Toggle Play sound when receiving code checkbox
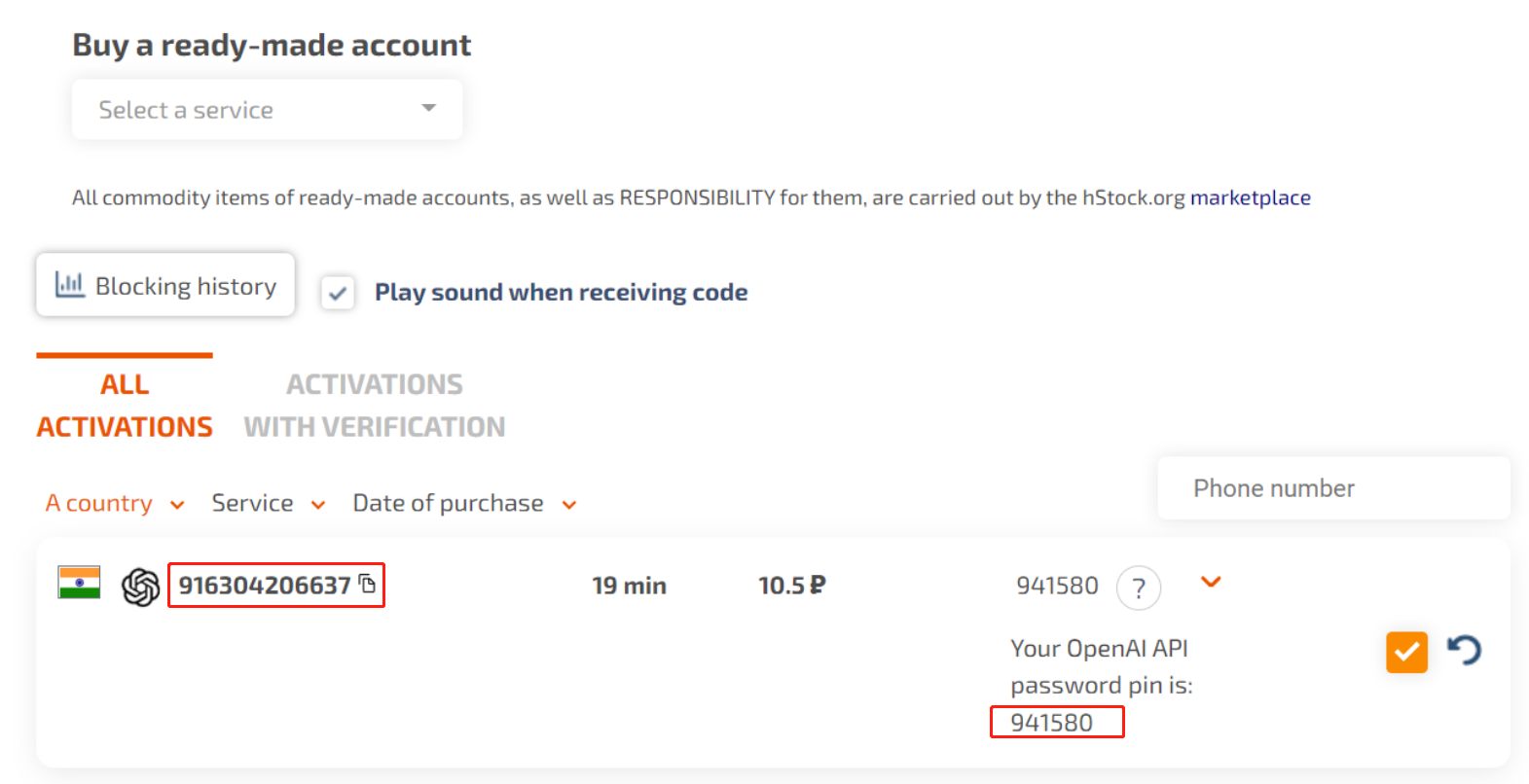Screen dimensions: 1529x784 coord(338,293)
